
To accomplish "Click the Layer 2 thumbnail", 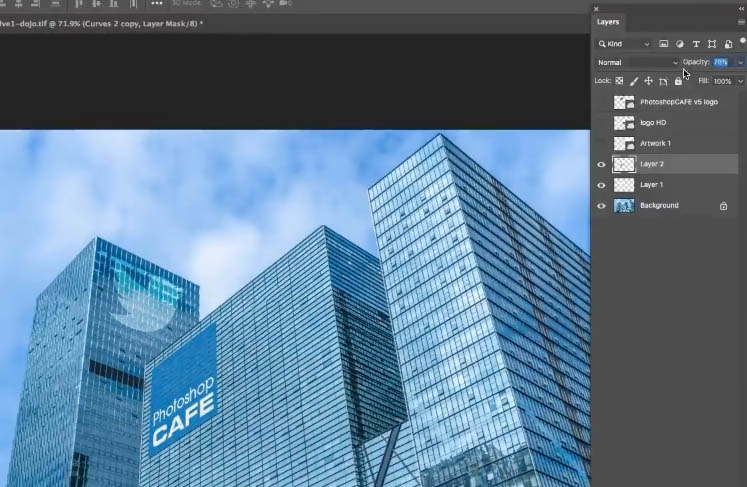I will coord(624,164).
